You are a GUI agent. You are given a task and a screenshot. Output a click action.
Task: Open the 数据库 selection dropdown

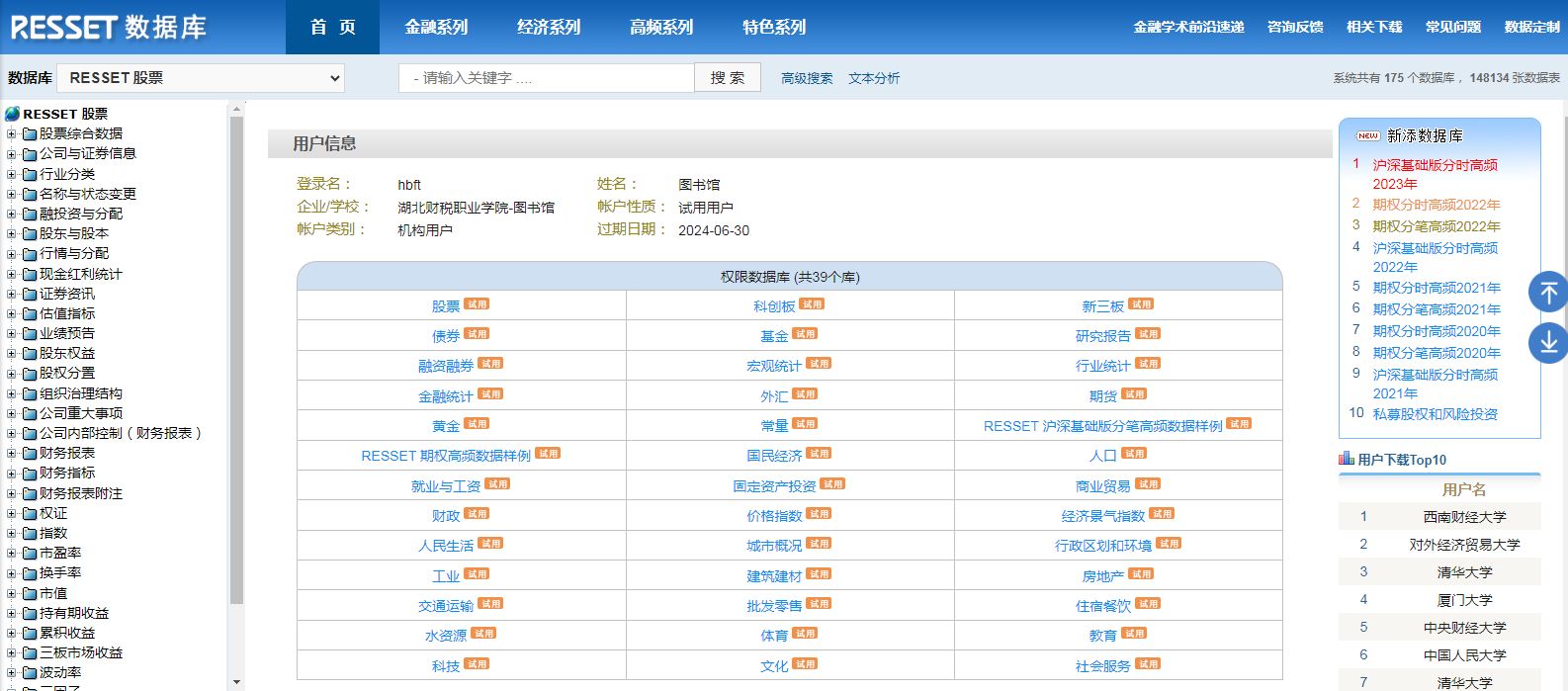[201, 78]
